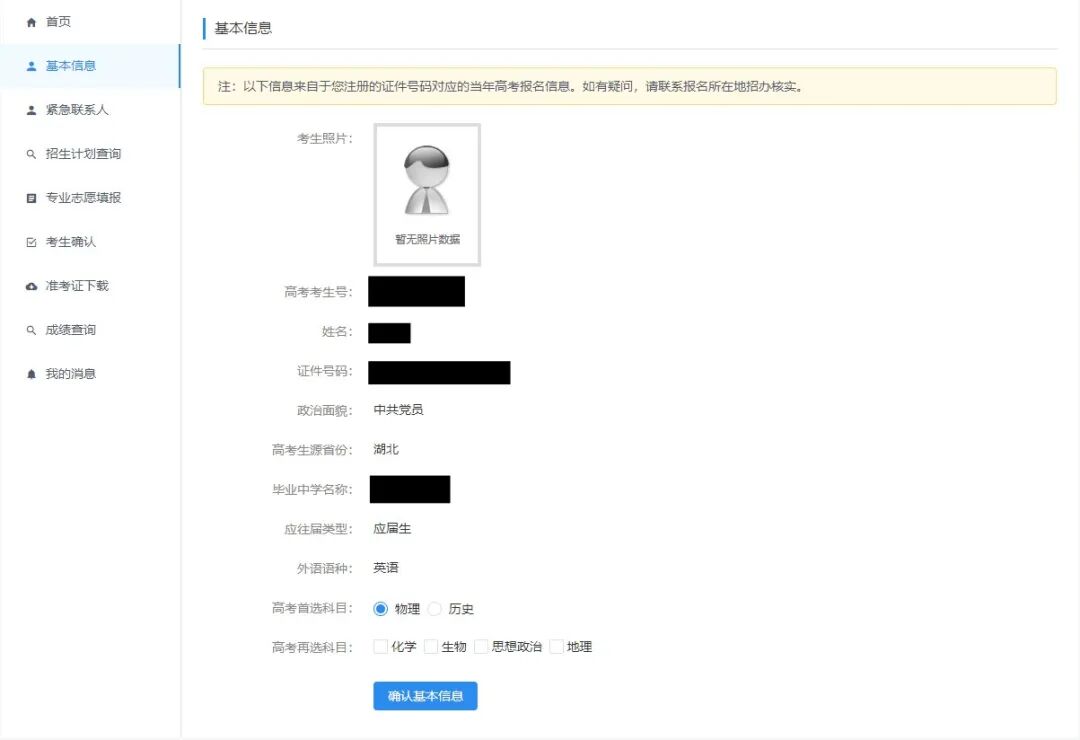Click the home icon beside 首页
1080x740 pixels.
point(31,22)
